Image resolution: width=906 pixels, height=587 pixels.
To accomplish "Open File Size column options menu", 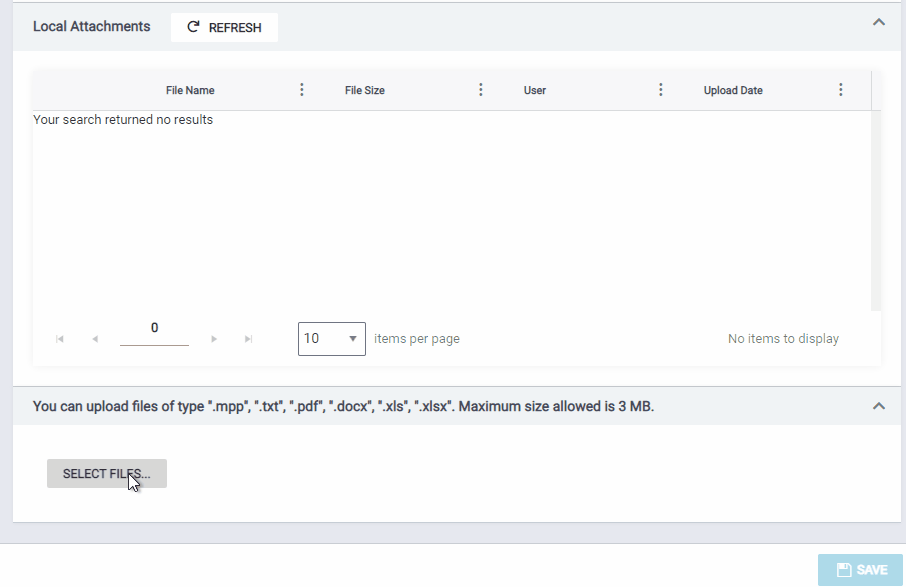I will click(481, 90).
